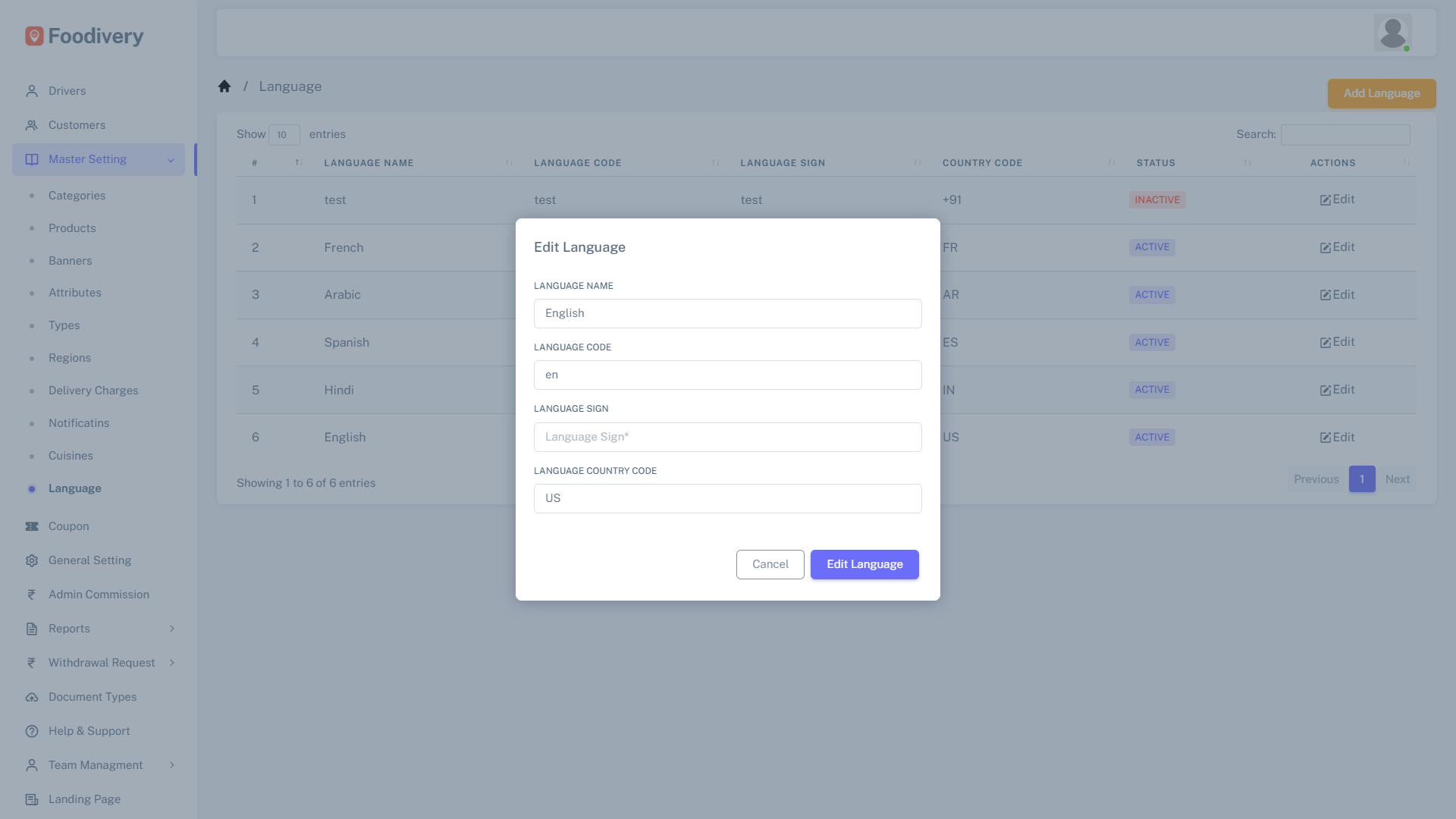
Task: Open Help & Support via its question mark icon
Action: [x=31, y=730]
